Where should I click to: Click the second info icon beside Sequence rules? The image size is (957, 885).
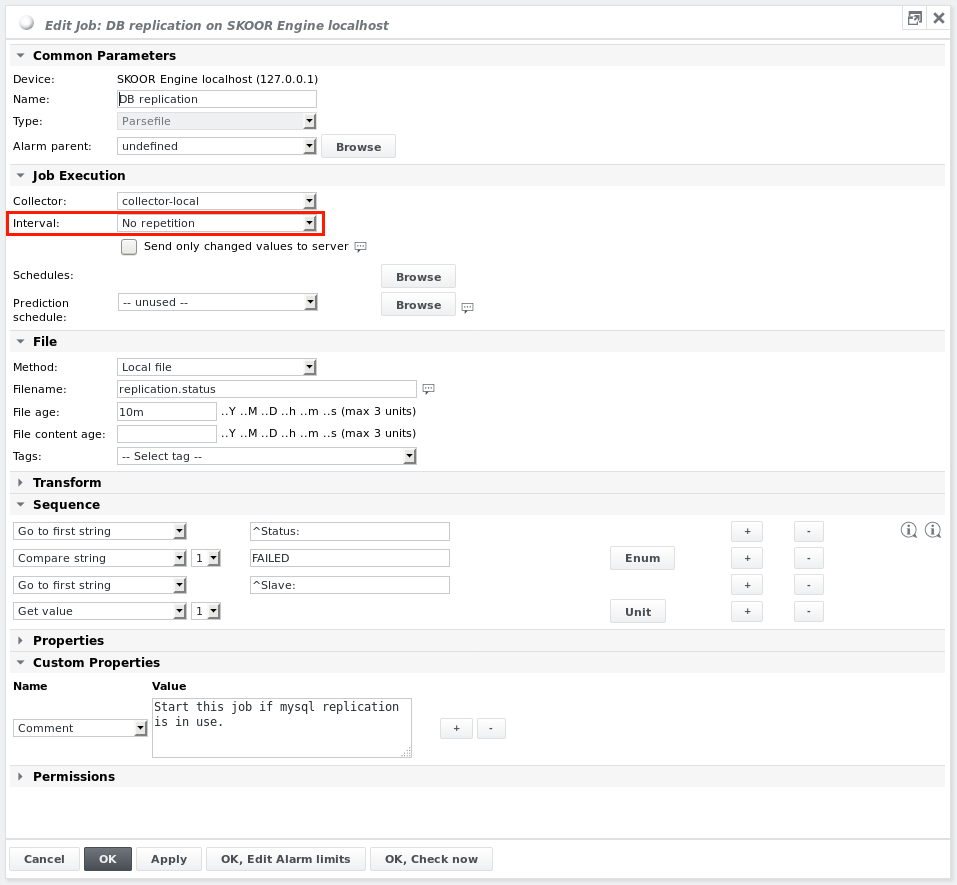[x=933, y=529]
